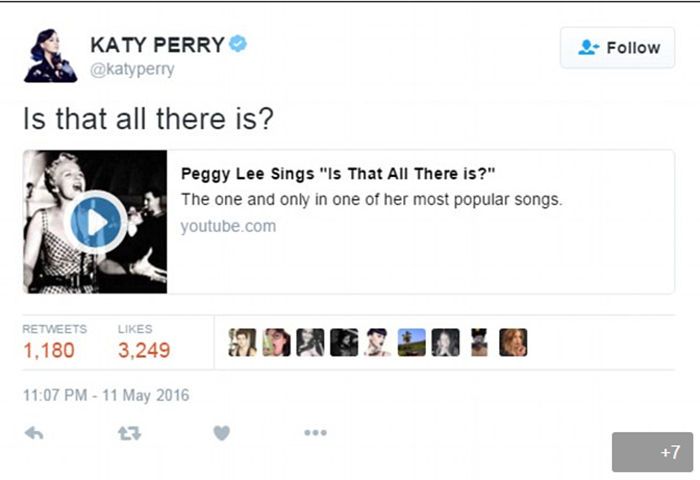Click the blue verified badge
The height and width of the screenshot is (480, 700).
238,44
